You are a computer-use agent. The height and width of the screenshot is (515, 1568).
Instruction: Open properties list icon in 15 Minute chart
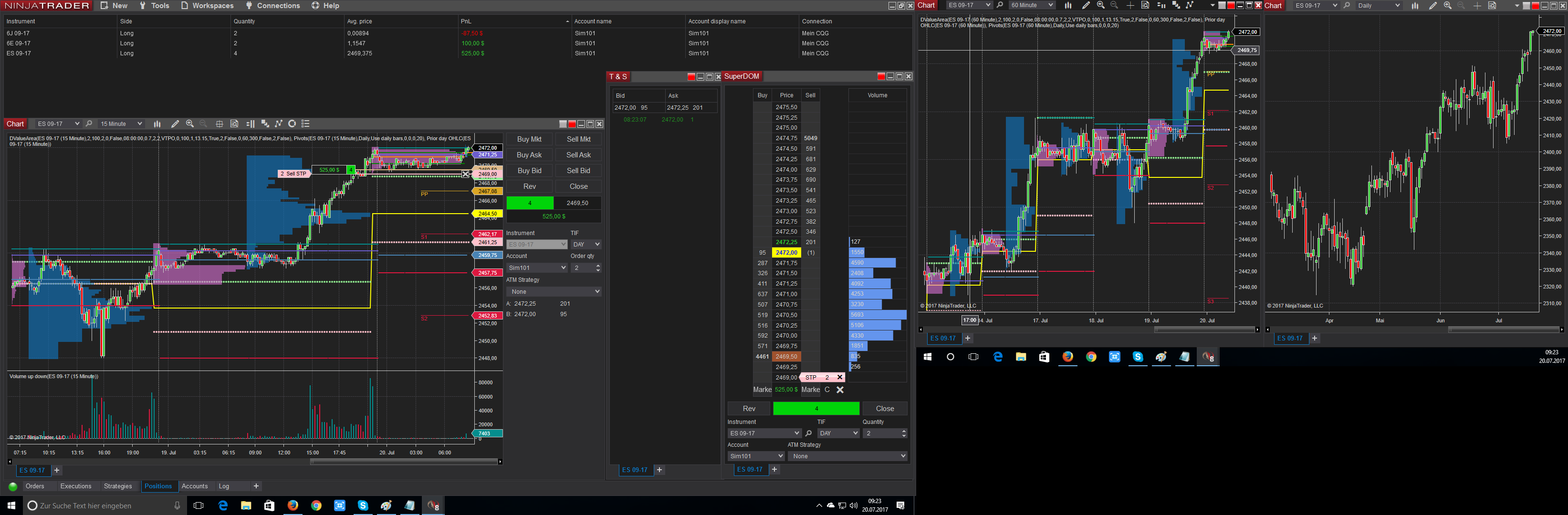point(305,124)
